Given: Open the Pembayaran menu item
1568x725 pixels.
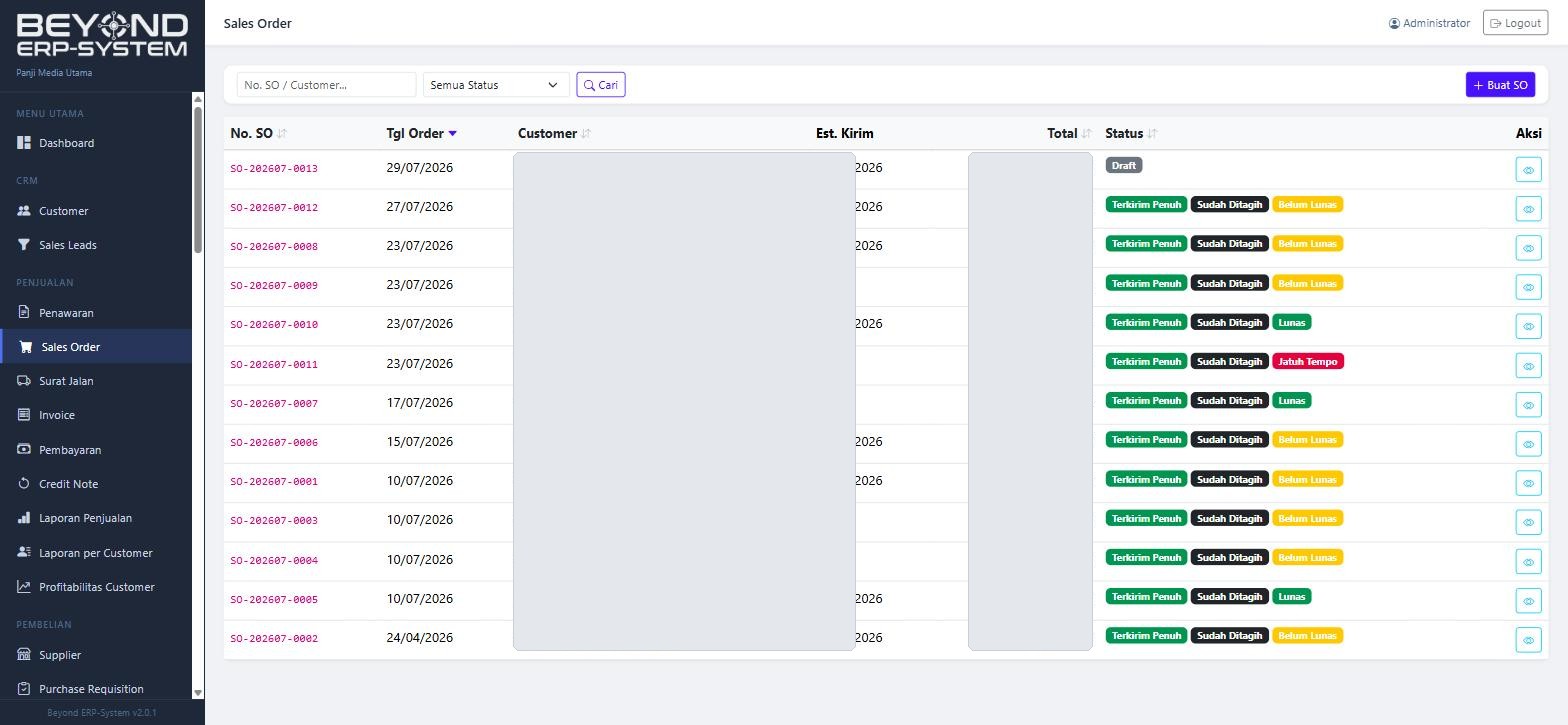Looking at the screenshot, I should coord(96,450).
